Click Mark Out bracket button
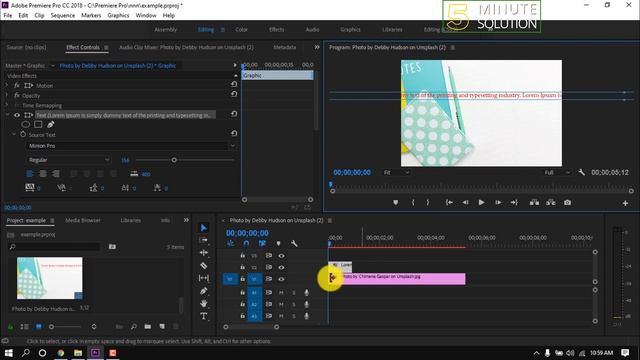Image resolution: width=640 pixels, height=360 pixels. coord(428,202)
